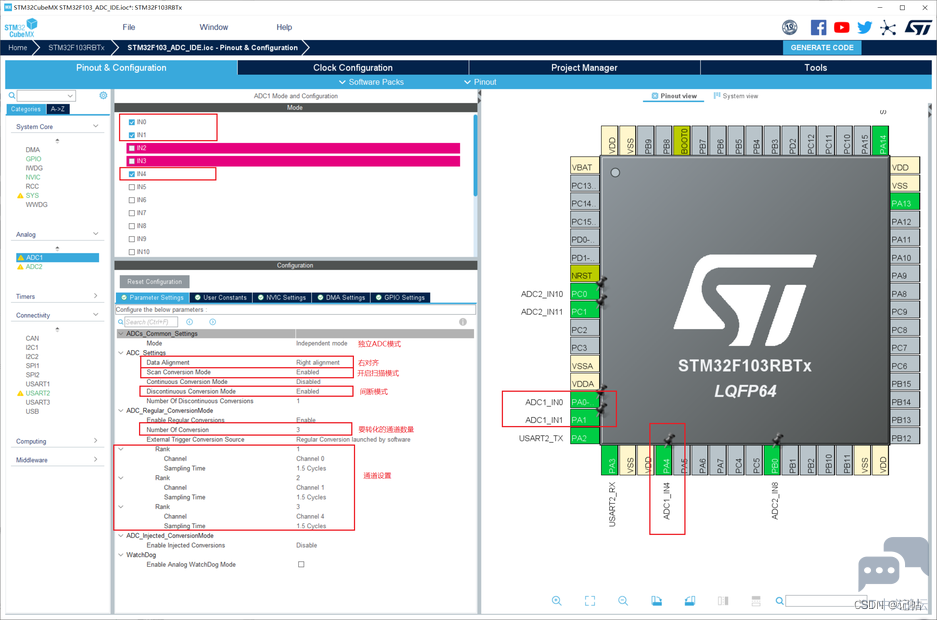Open the Help menu

[x=284, y=27]
